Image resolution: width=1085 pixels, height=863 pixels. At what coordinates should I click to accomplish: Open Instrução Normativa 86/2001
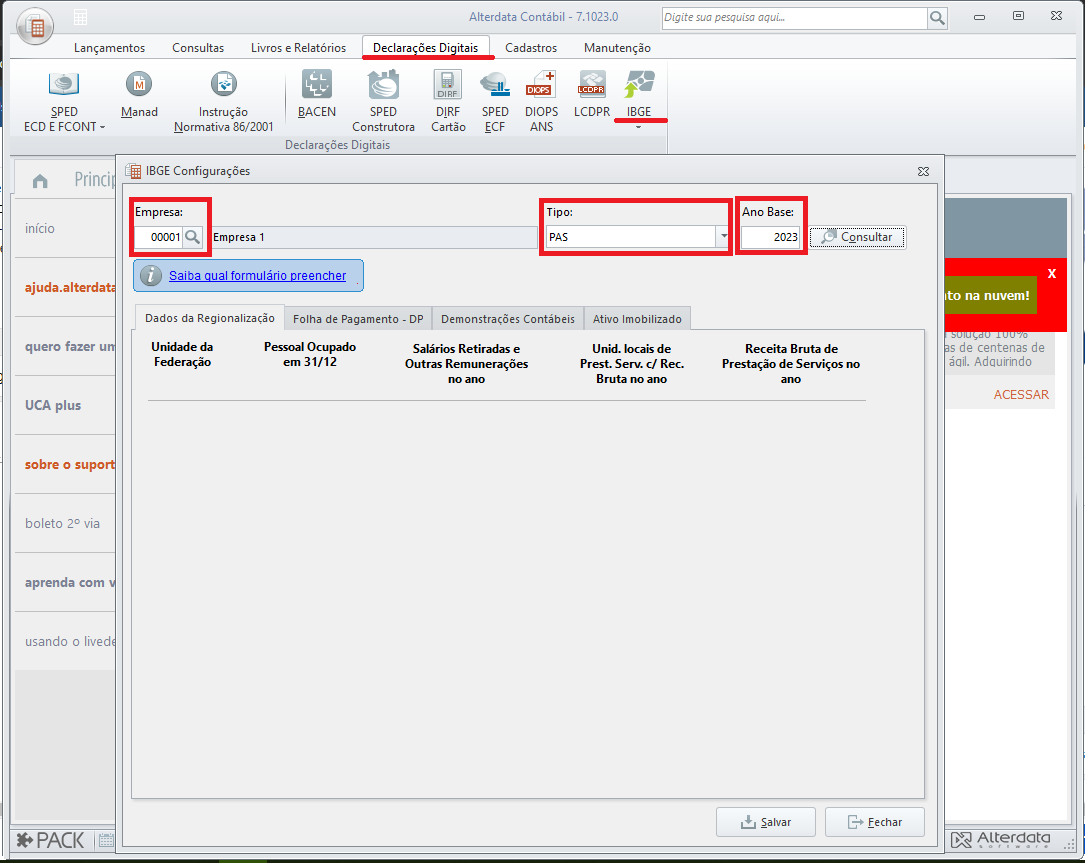coord(224,101)
